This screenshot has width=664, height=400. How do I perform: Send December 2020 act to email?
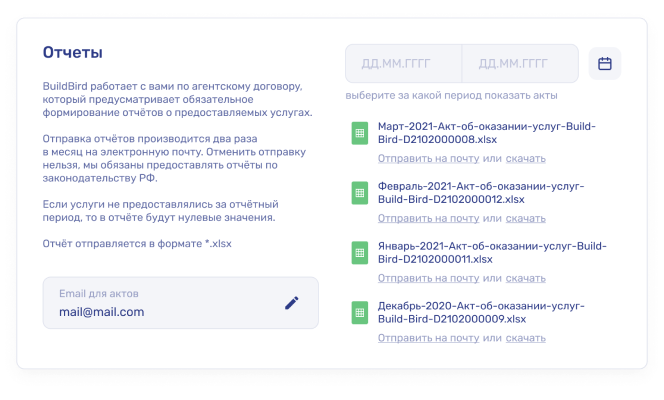coord(428,338)
